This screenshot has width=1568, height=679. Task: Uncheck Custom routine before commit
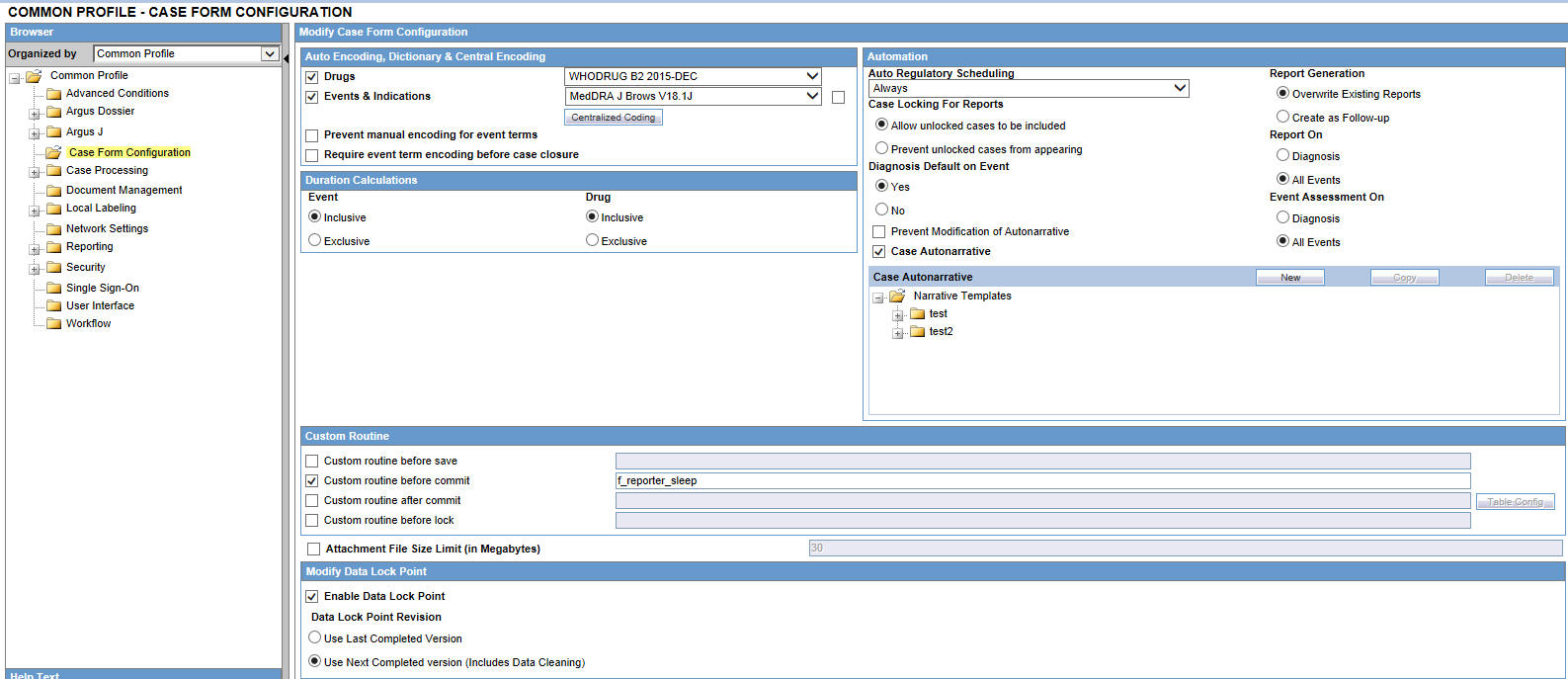click(312, 481)
